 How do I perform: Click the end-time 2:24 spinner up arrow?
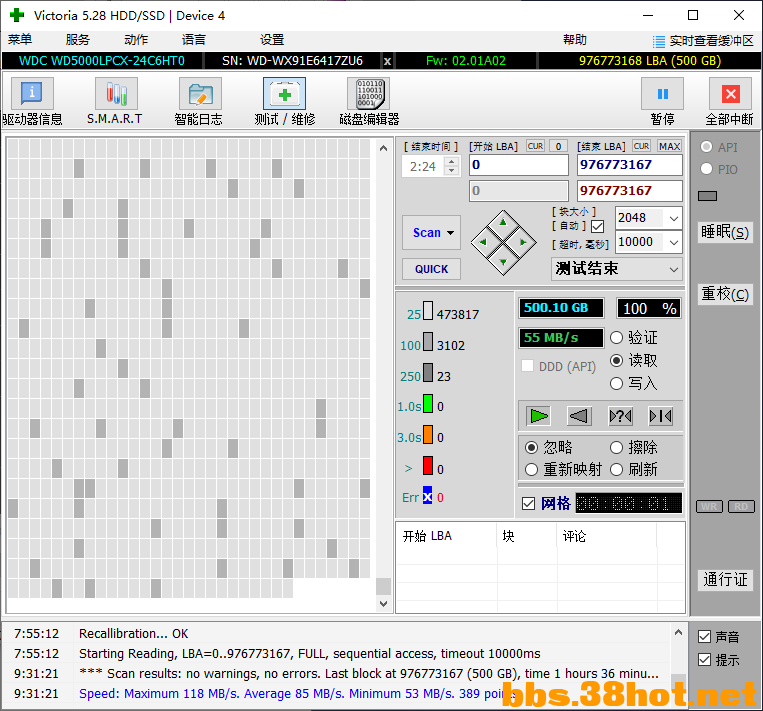[x=452, y=162]
